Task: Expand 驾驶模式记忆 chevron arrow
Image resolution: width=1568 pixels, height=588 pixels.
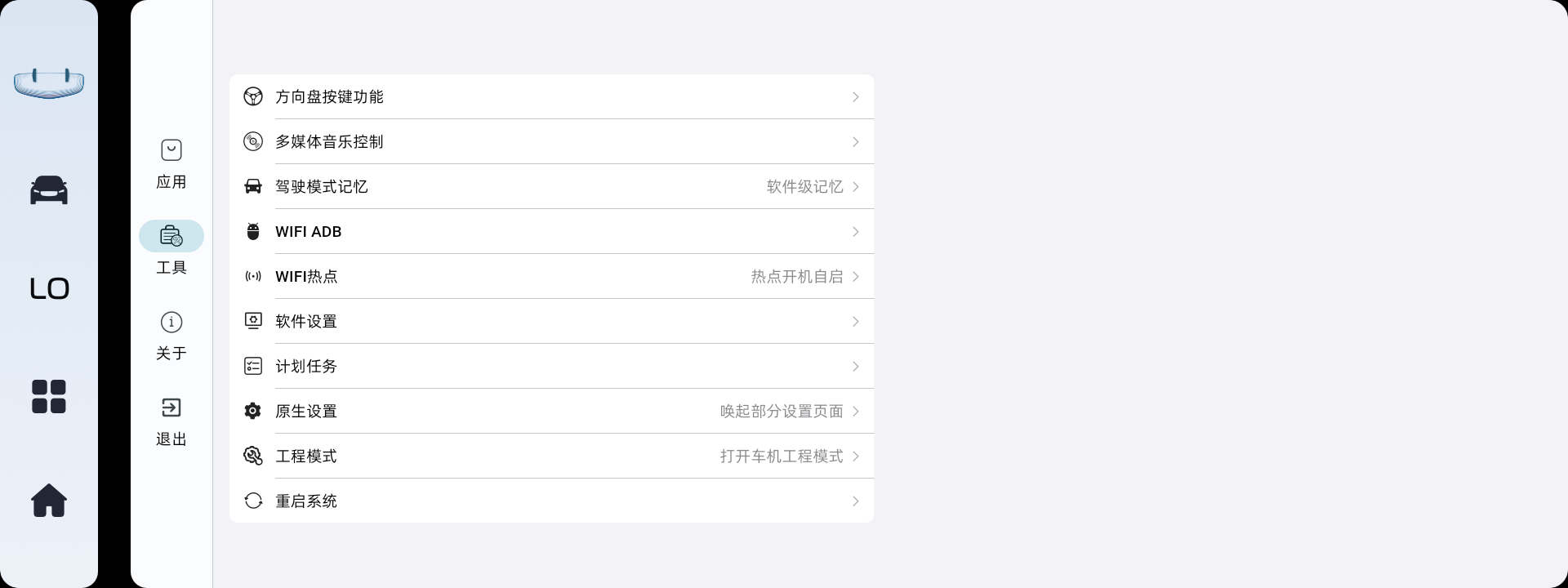Action: click(x=855, y=187)
